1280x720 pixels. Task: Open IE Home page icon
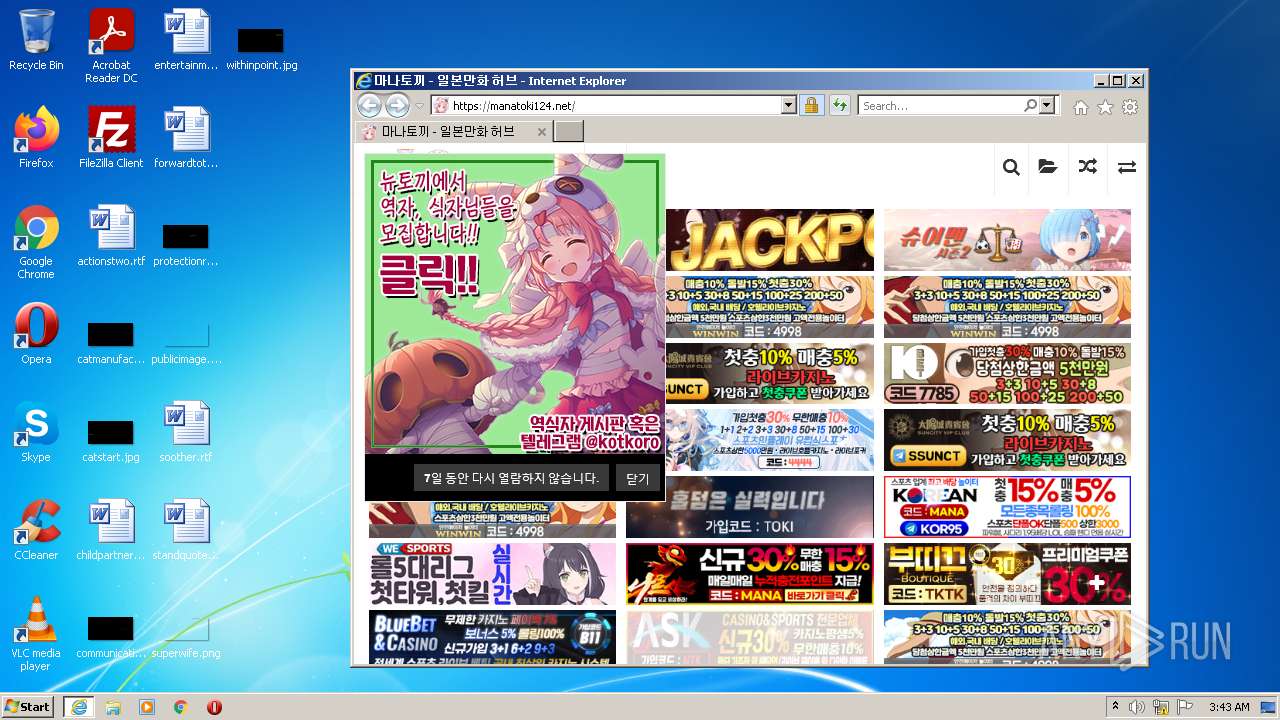pyautogui.click(x=1081, y=107)
